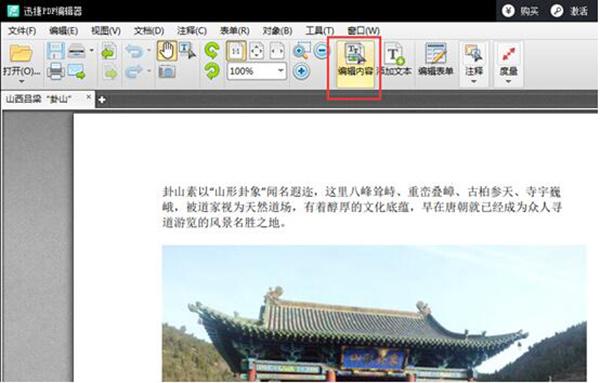Close the 山西吕梁 "卦山" tab
Viewport: 600px width, 383px height.
pos(89,97)
